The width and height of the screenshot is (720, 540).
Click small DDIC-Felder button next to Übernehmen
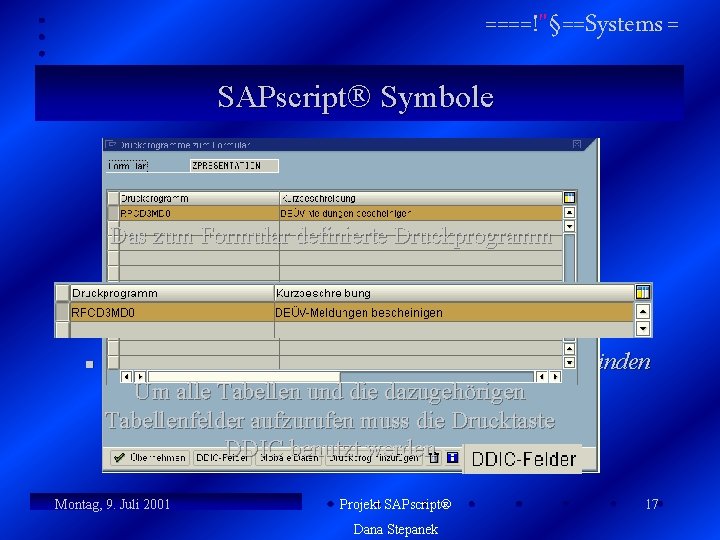(x=222, y=458)
